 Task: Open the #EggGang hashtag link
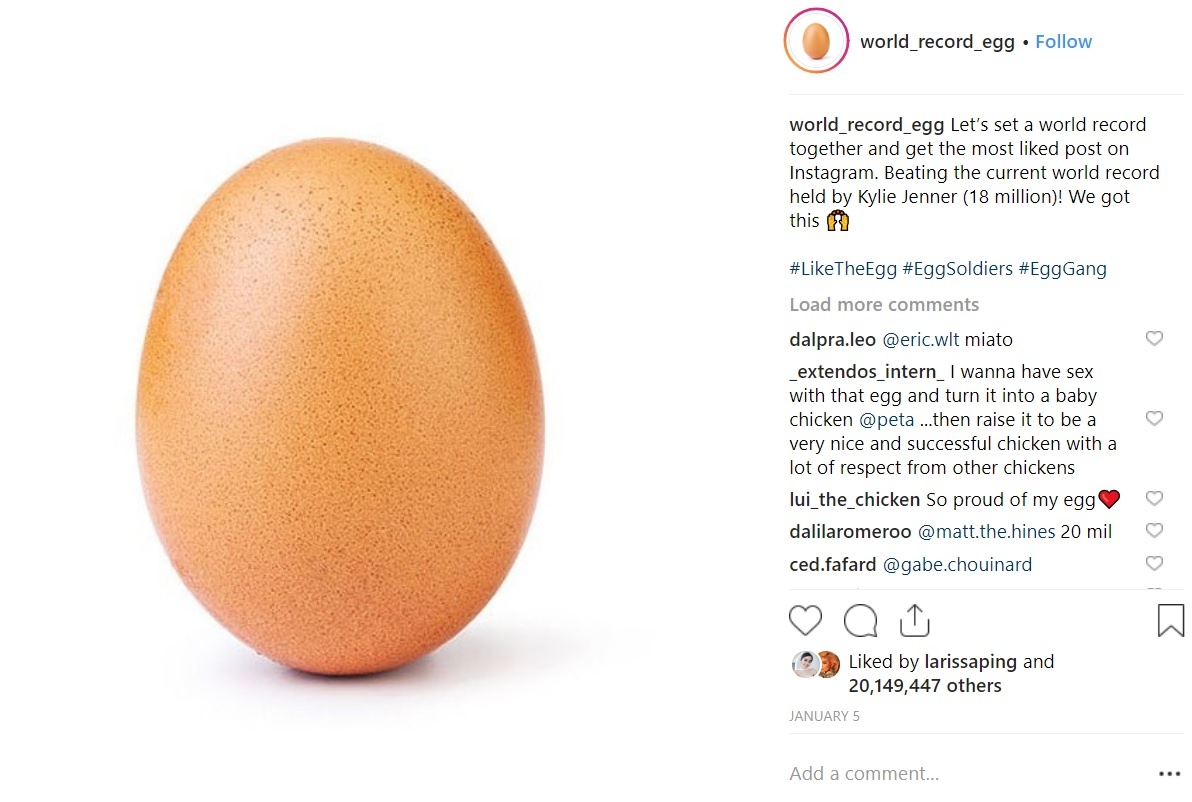(x=1062, y=269)
